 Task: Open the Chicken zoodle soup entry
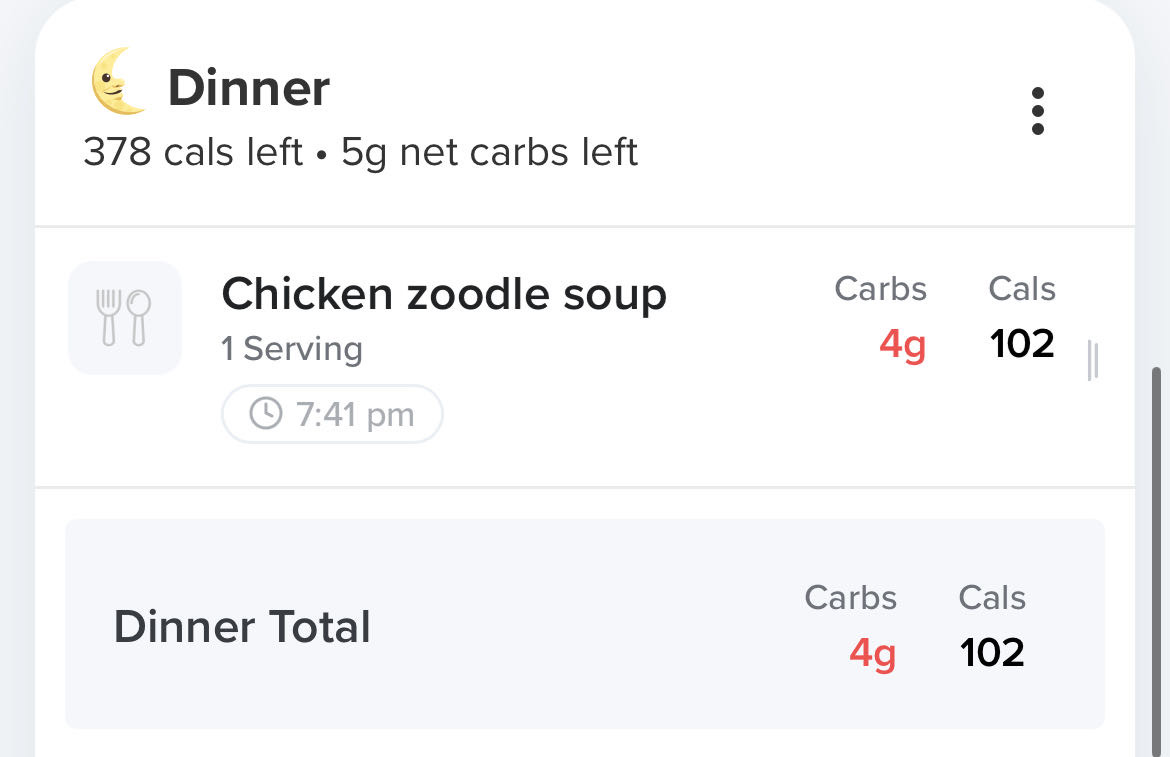(444, 295)
